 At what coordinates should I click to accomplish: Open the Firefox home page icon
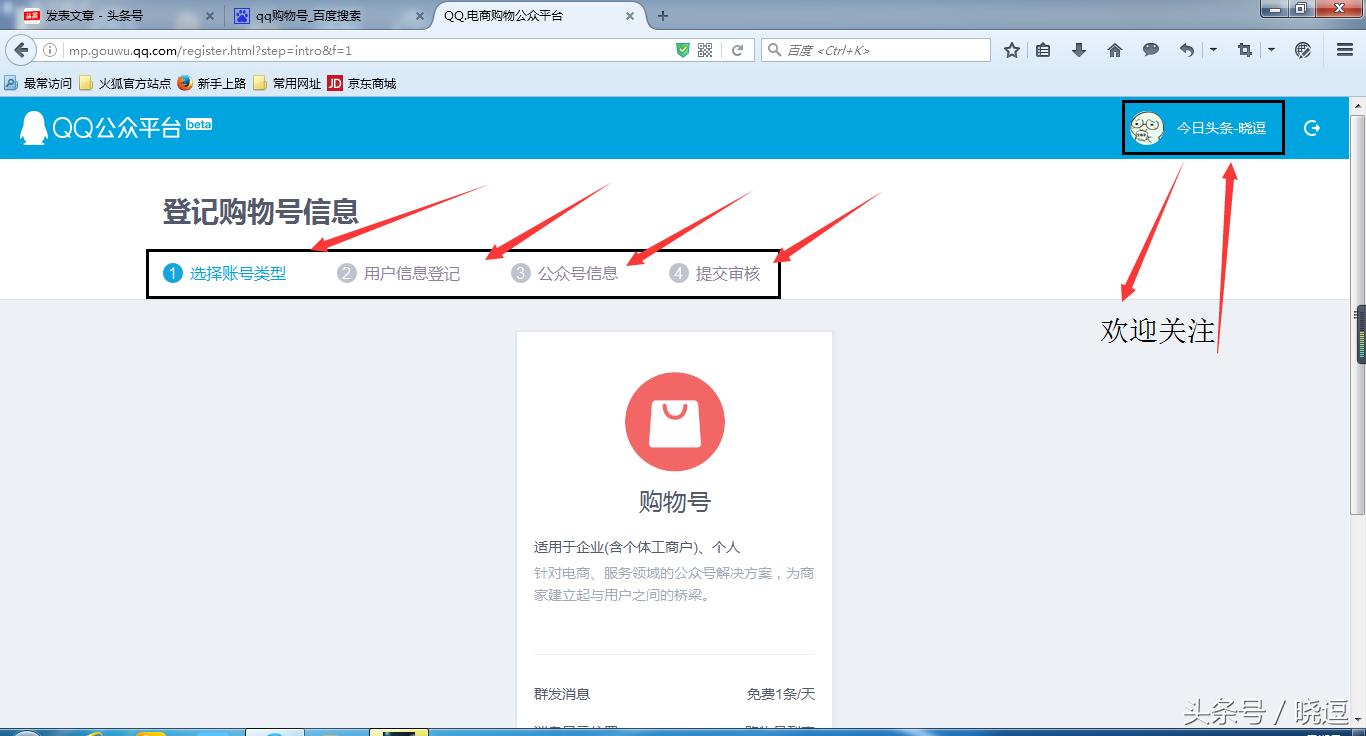tap(1114, 49)
